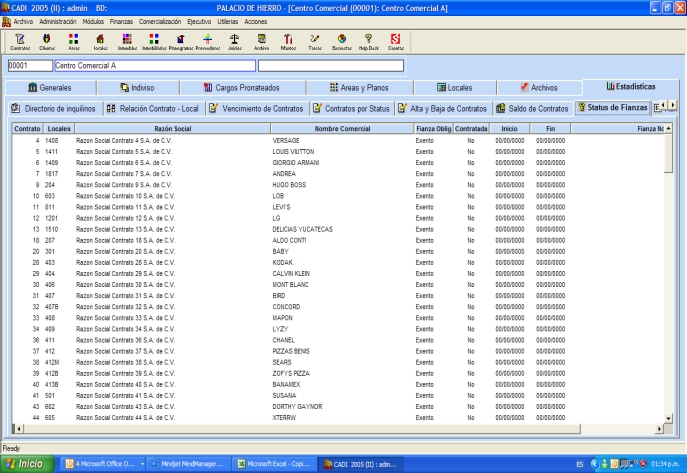Select the Proveedores toolbar icon

coord(207,41)
